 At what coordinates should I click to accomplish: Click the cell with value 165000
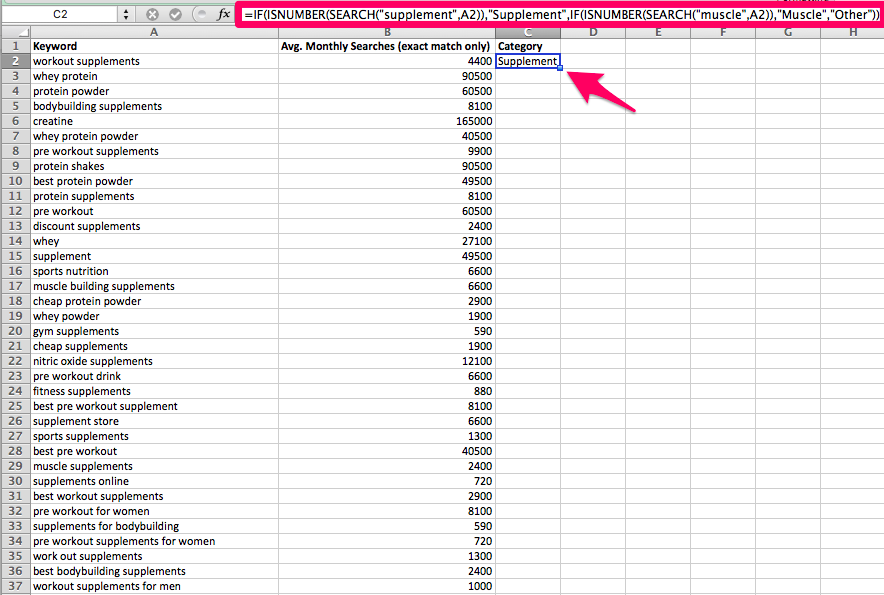[386, 121]
